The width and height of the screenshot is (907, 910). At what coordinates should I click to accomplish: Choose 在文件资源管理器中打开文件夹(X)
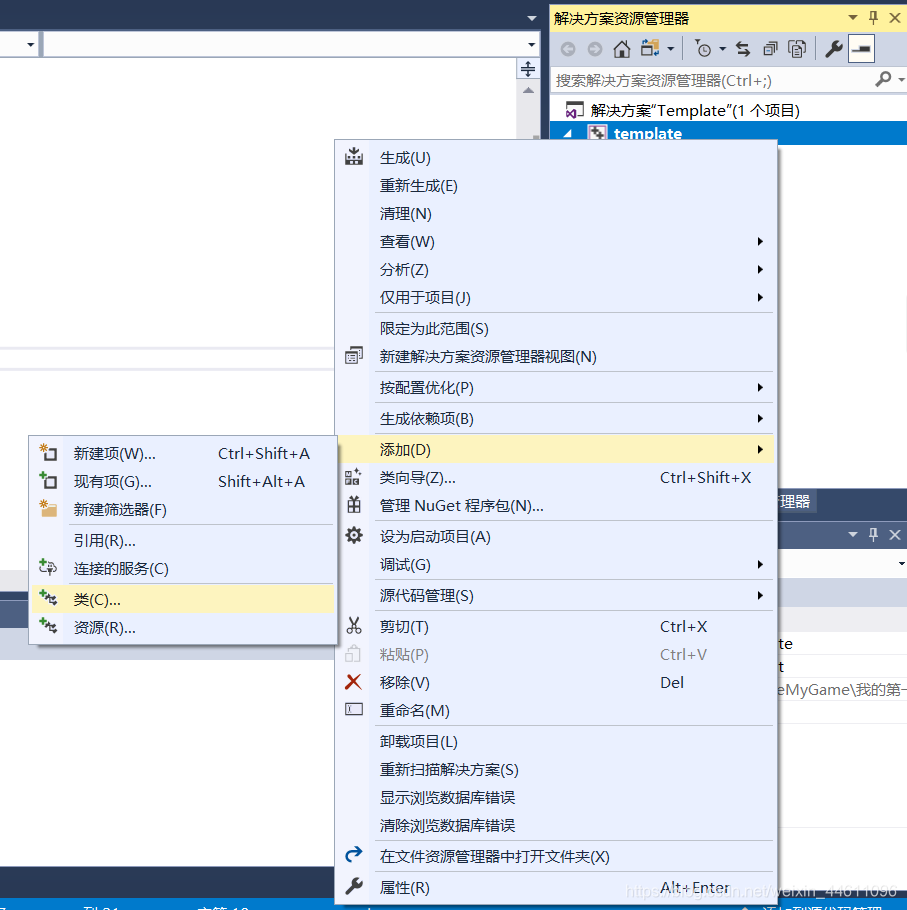coord(555,857)
